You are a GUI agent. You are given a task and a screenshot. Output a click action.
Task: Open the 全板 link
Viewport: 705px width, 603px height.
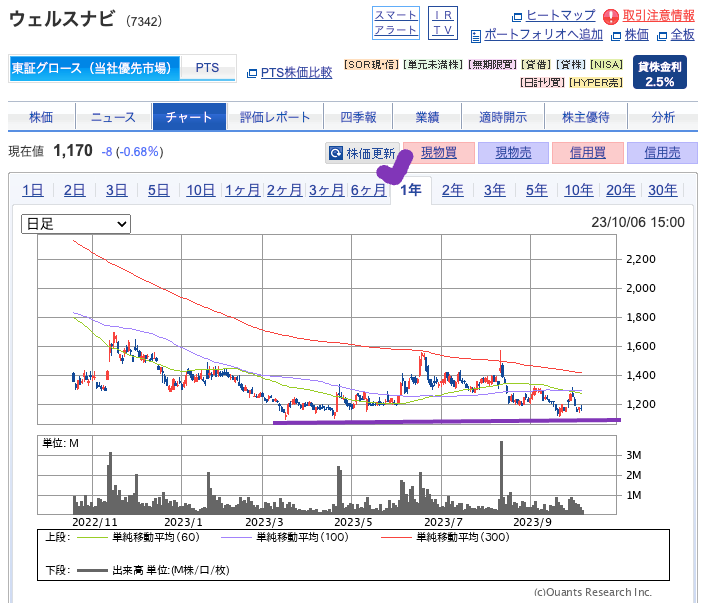683,35
